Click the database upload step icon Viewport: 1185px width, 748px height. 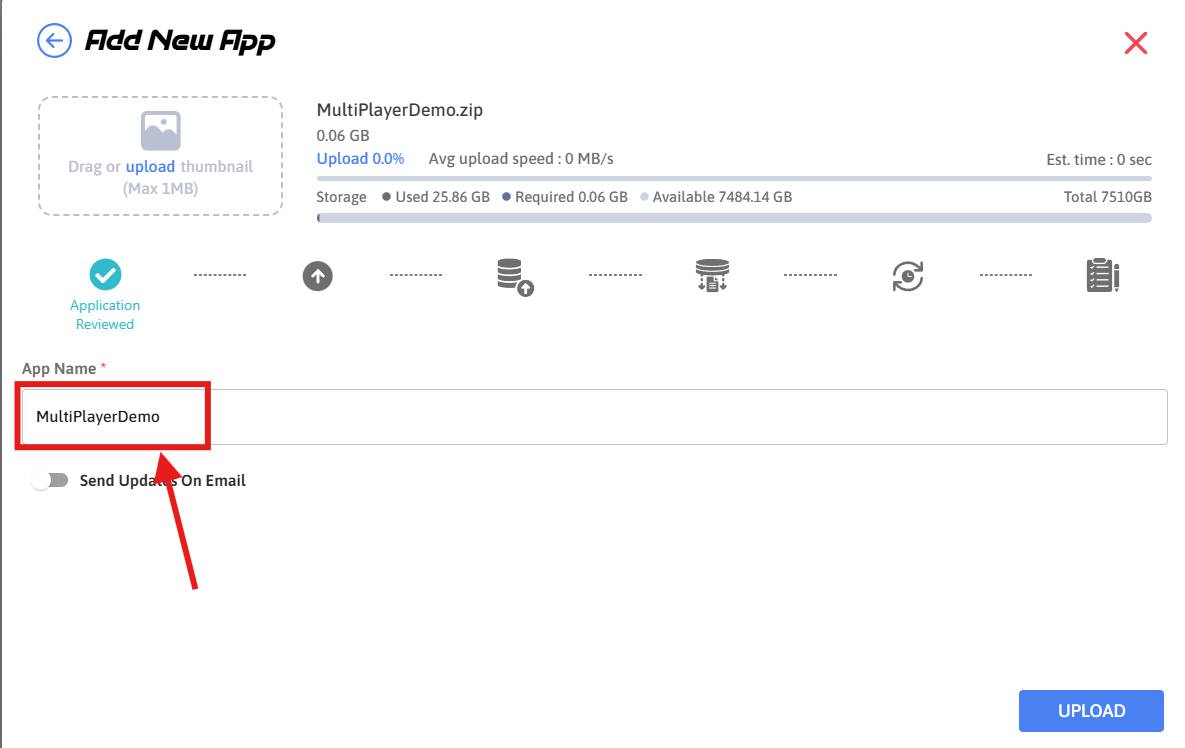click(x=514, y=276)
